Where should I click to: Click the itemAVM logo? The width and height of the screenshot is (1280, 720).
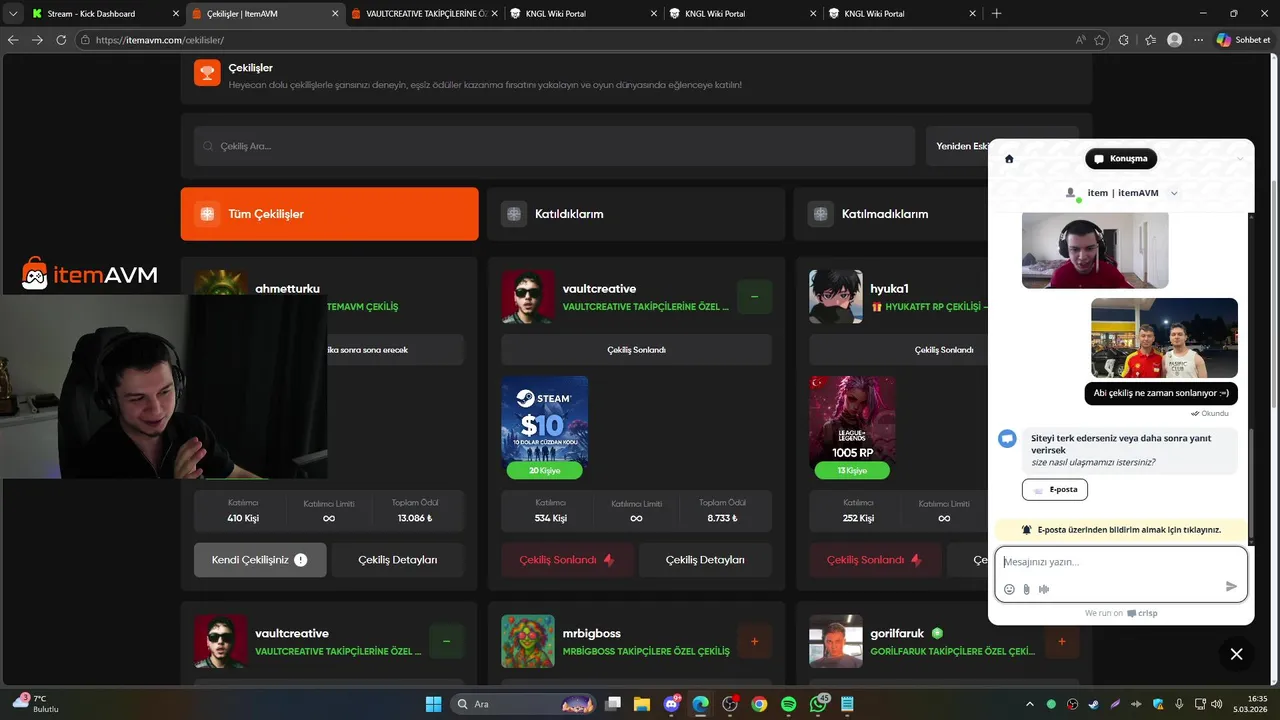[90, 273]
